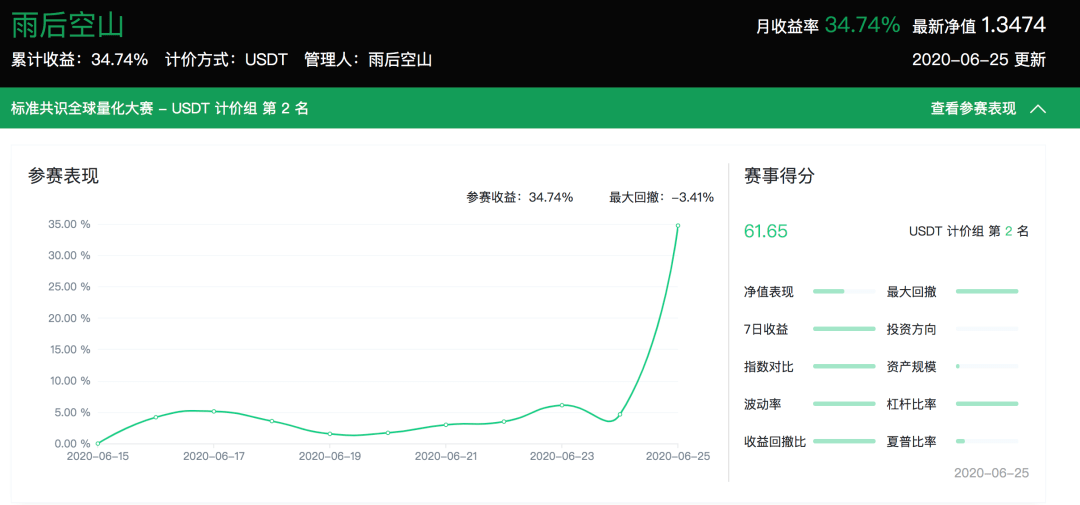Screen dimensions: 1080x505
Task: Click the 最大回撤 score bar
Action: [987, 291]
